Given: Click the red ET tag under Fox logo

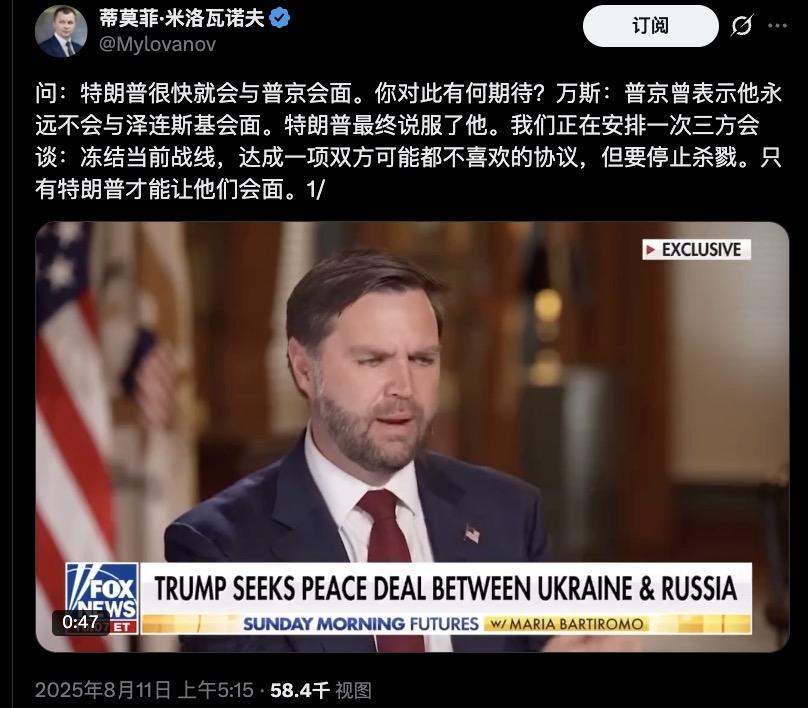Looking at the screenshot, I should coord(122,627).
